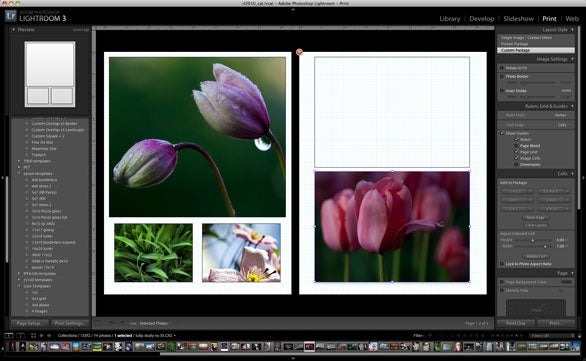This screenshot has height=361, width=586.
Task: Check the Page Bleed guide option
Action: [516, 146]
